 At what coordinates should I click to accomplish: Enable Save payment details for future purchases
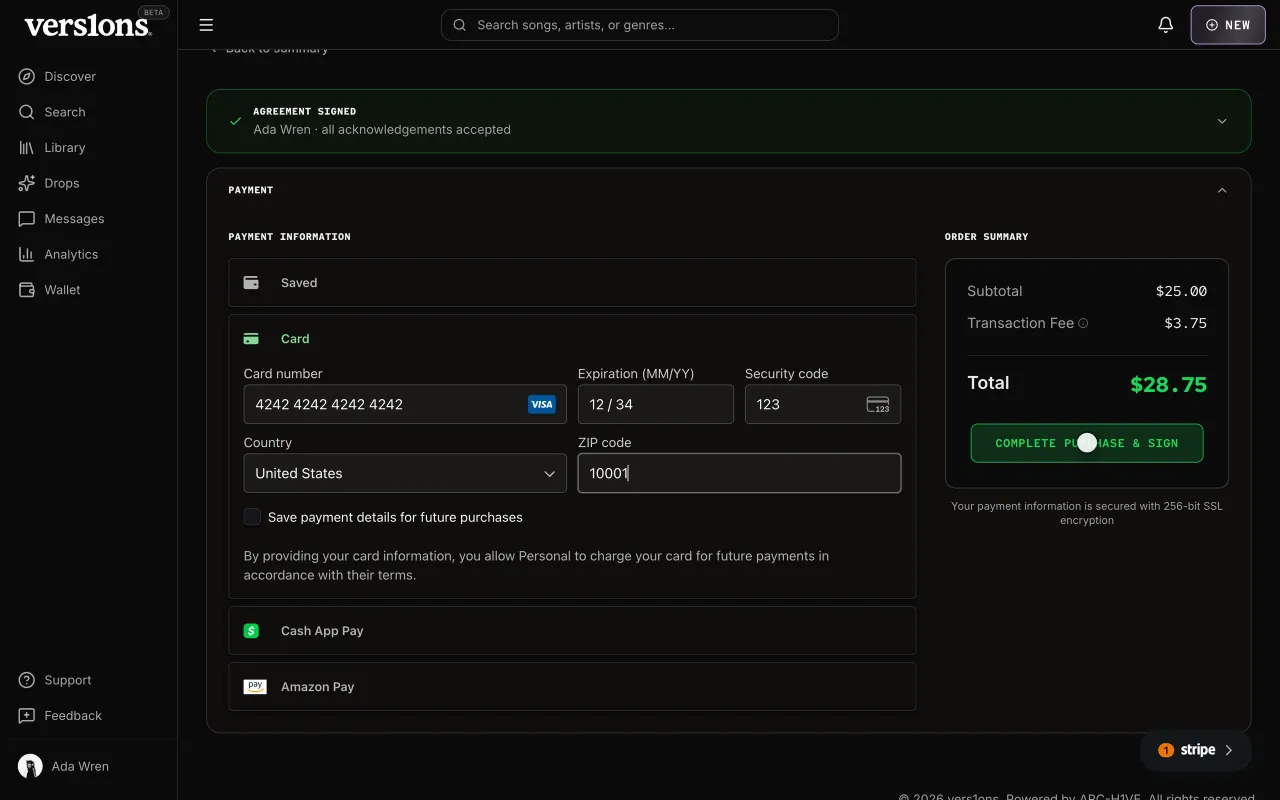[x=252, y=517]
